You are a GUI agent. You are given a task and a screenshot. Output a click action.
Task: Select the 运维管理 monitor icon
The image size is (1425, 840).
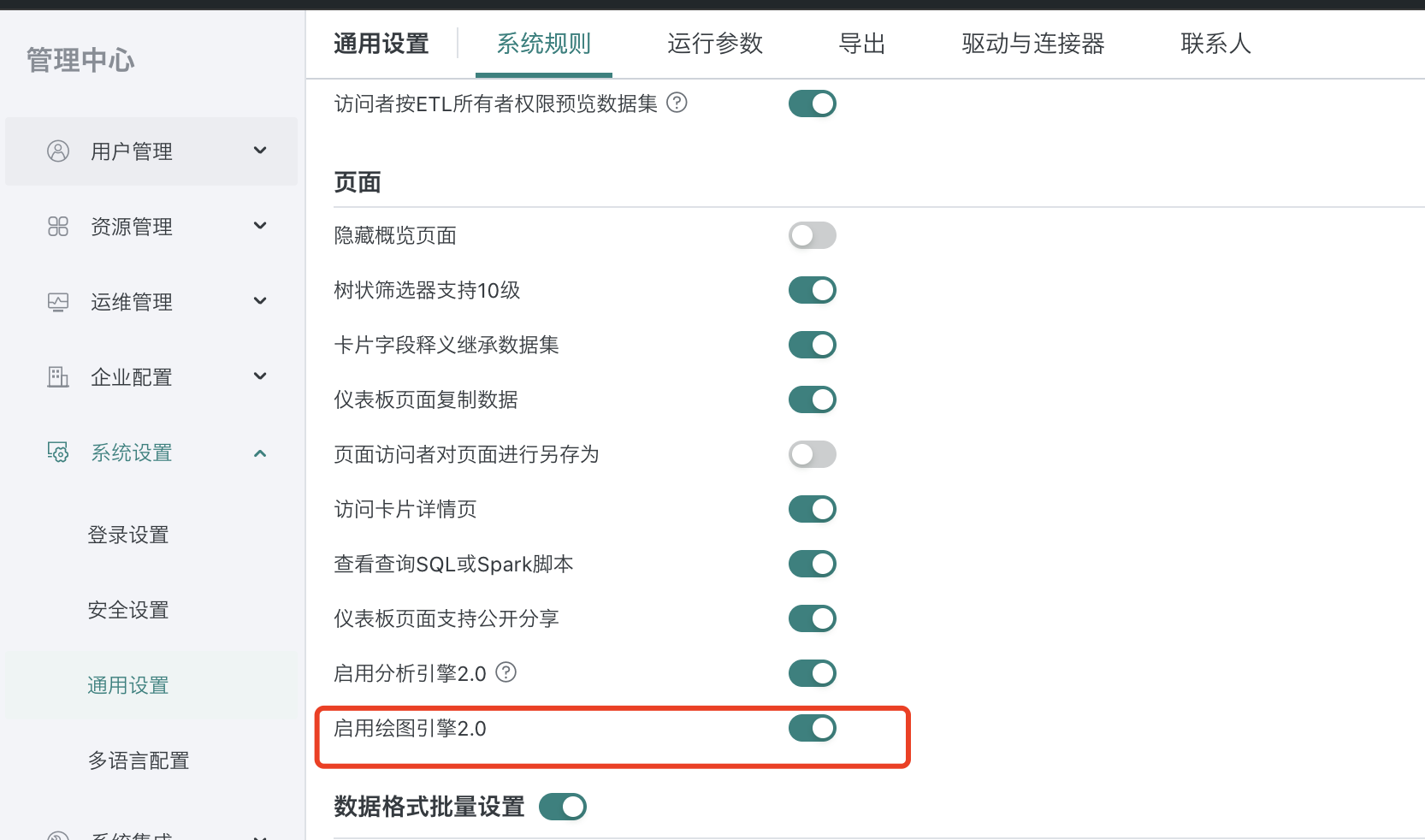pos(57,301)
